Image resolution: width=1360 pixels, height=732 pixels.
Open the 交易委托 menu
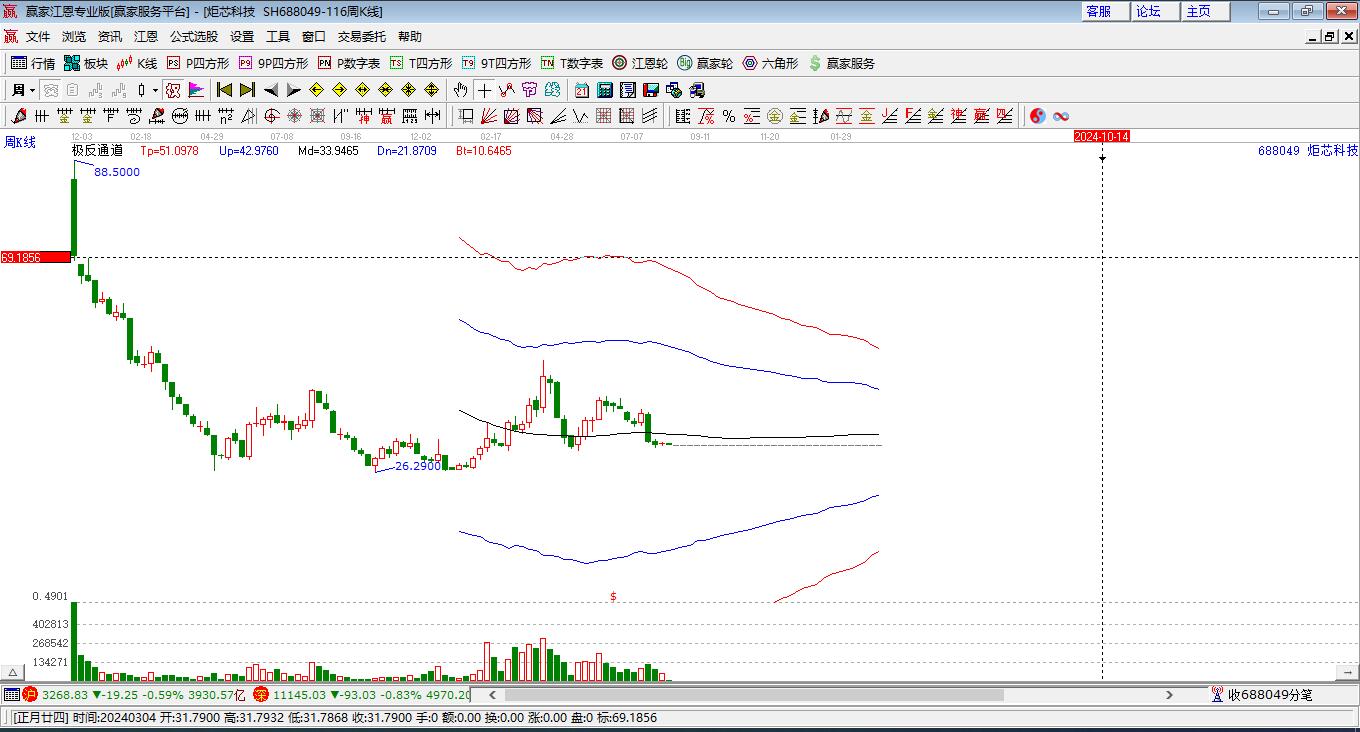[x=362, y=36]
